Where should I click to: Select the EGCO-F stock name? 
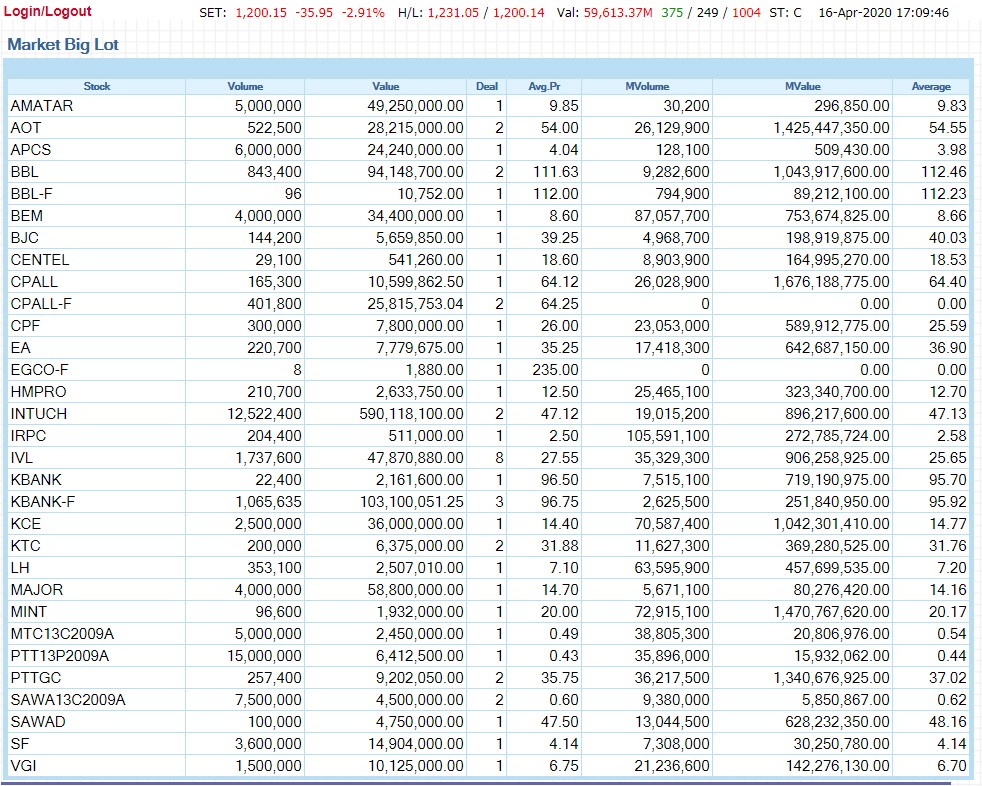(39, 370)
